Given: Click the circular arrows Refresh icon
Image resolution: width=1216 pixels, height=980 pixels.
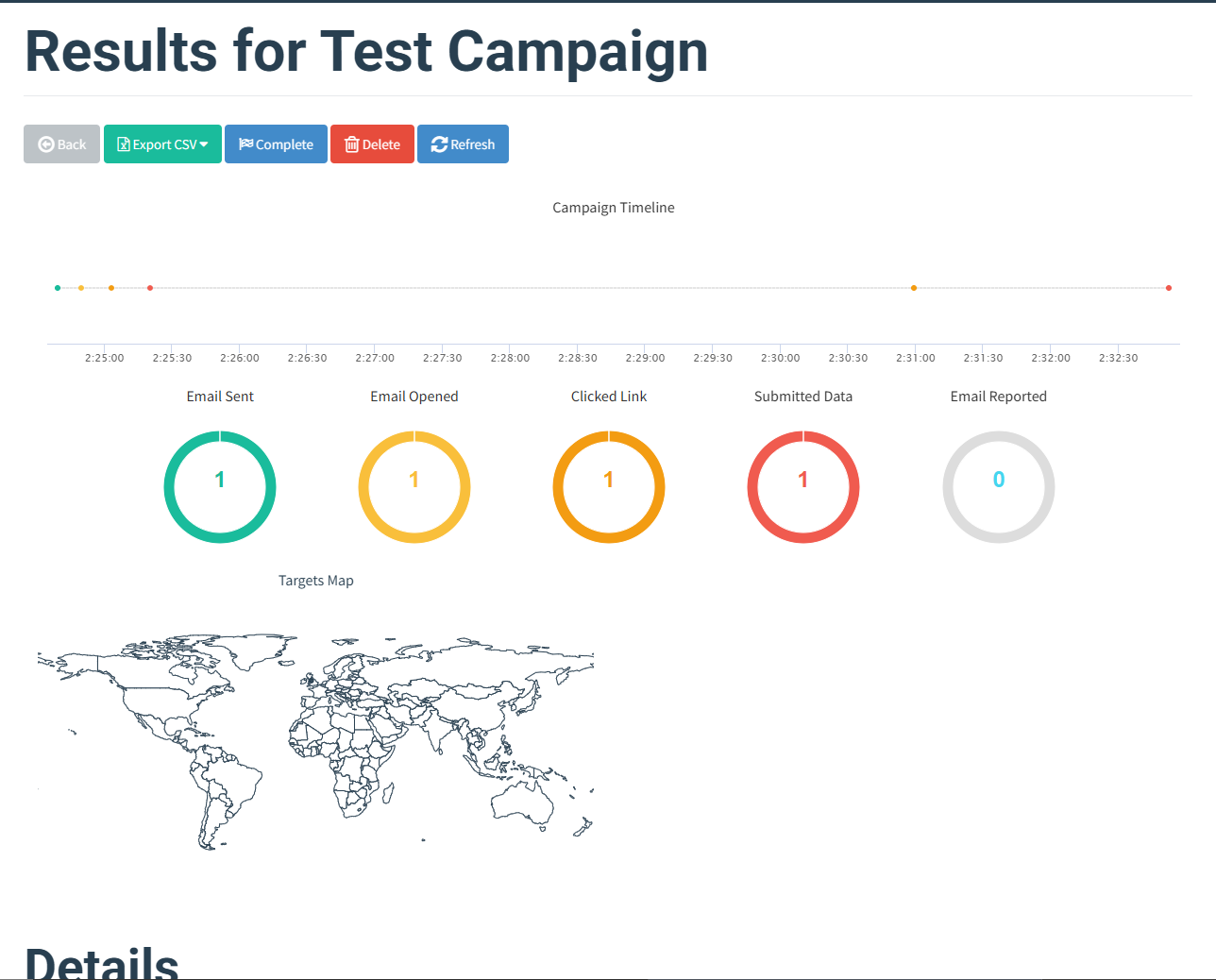Looking at the screenshot, I should point(439,144).
